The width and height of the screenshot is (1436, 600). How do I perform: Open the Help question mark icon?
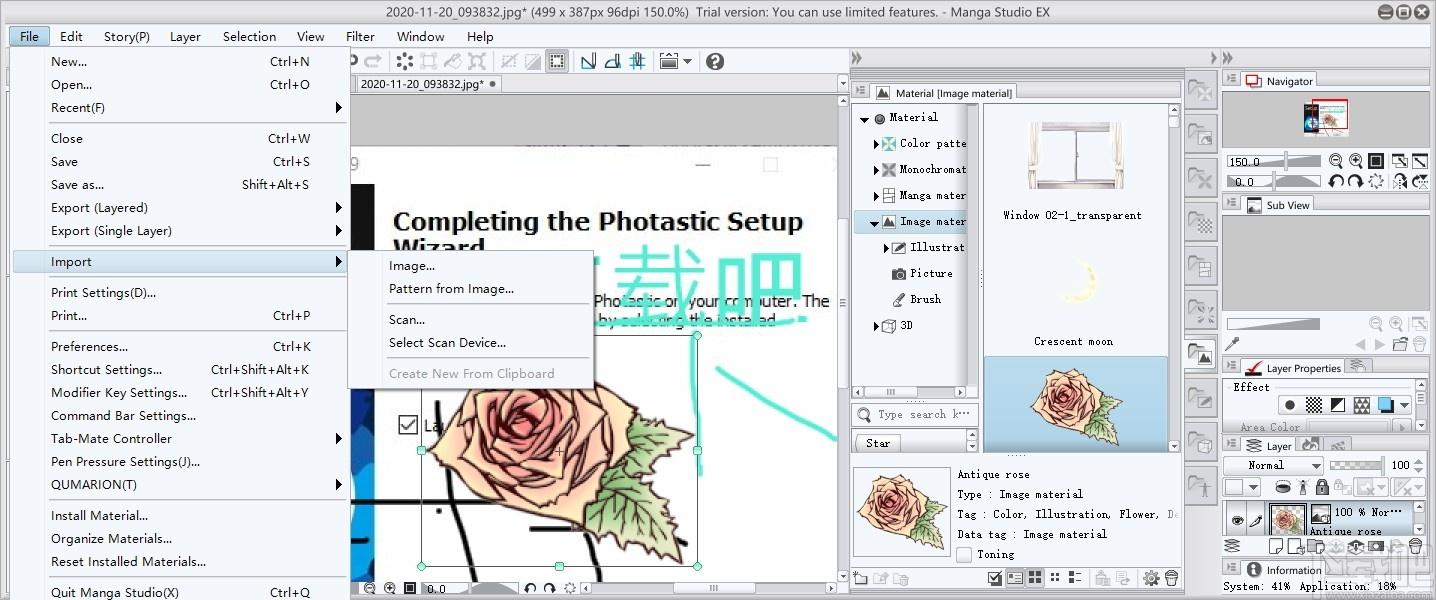715,61
